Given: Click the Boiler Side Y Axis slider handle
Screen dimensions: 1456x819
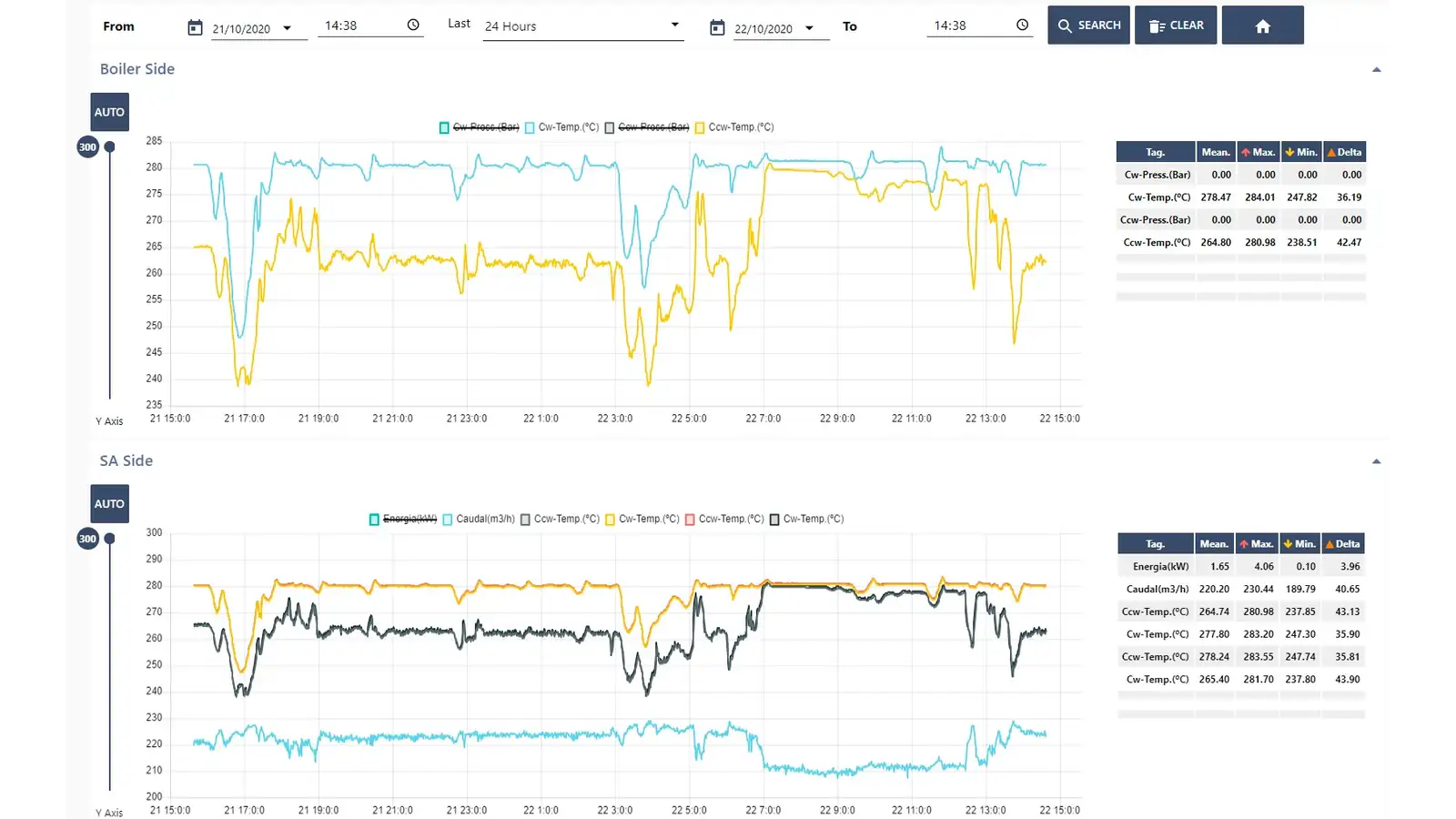Looking at the screenshot, I should [109, 147].
